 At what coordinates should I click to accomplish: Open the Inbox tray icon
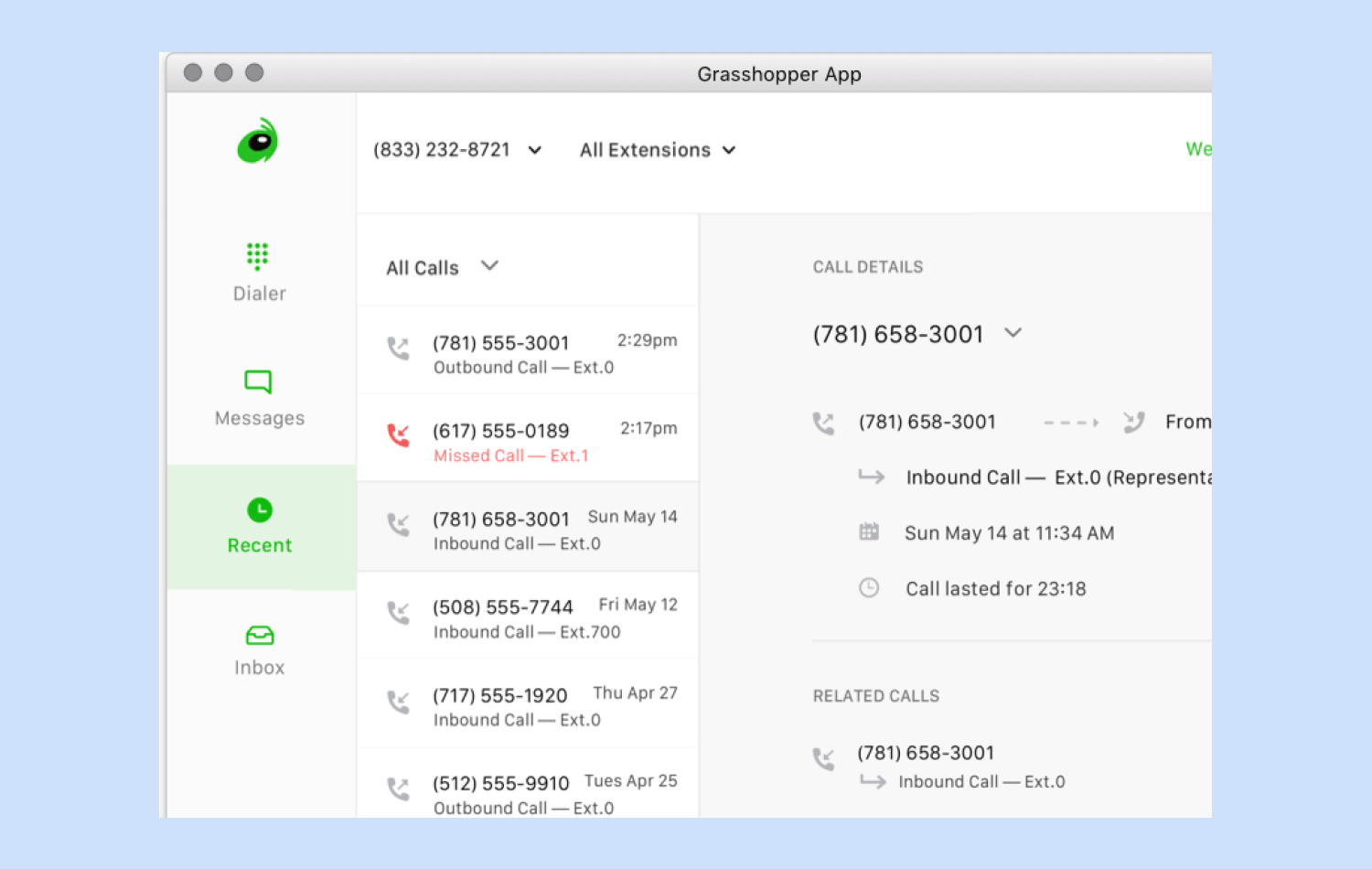259,636
